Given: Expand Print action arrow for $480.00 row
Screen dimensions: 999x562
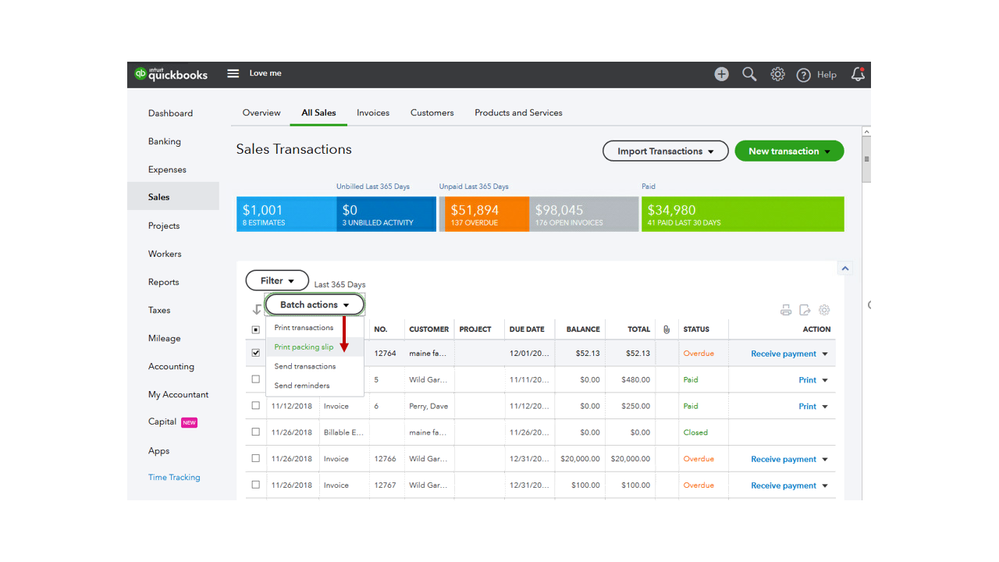Looking at the screenshot, I should click(825, 380).
